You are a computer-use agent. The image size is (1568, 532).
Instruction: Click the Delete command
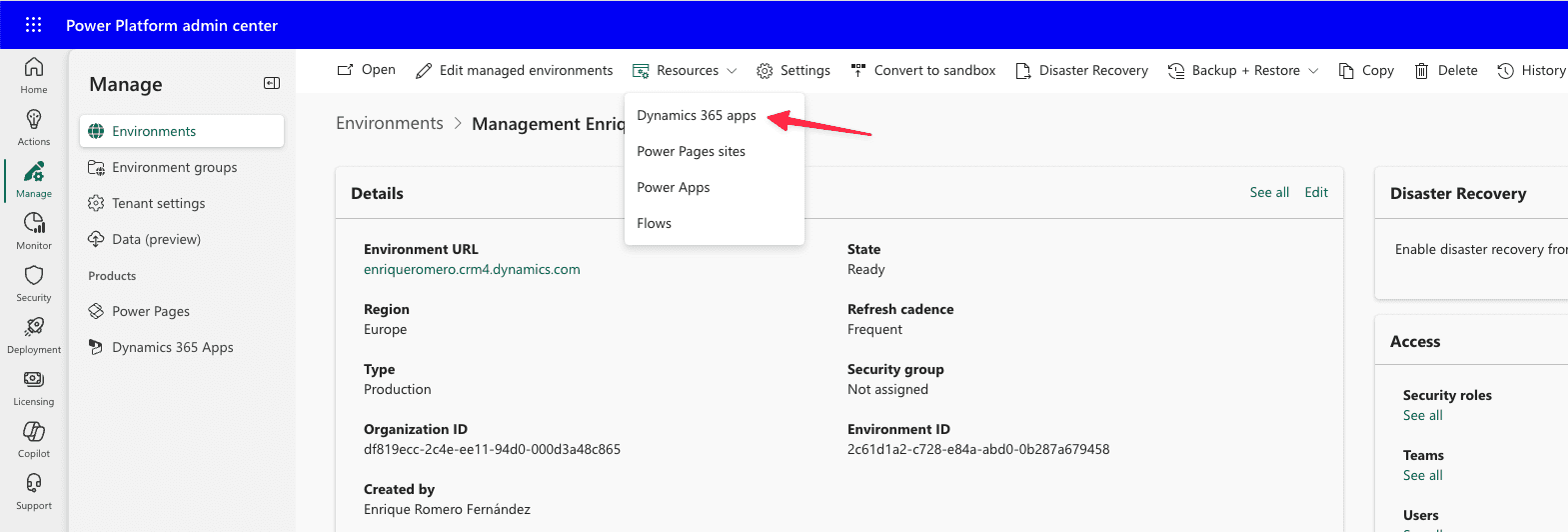(x=1446, y=70)
